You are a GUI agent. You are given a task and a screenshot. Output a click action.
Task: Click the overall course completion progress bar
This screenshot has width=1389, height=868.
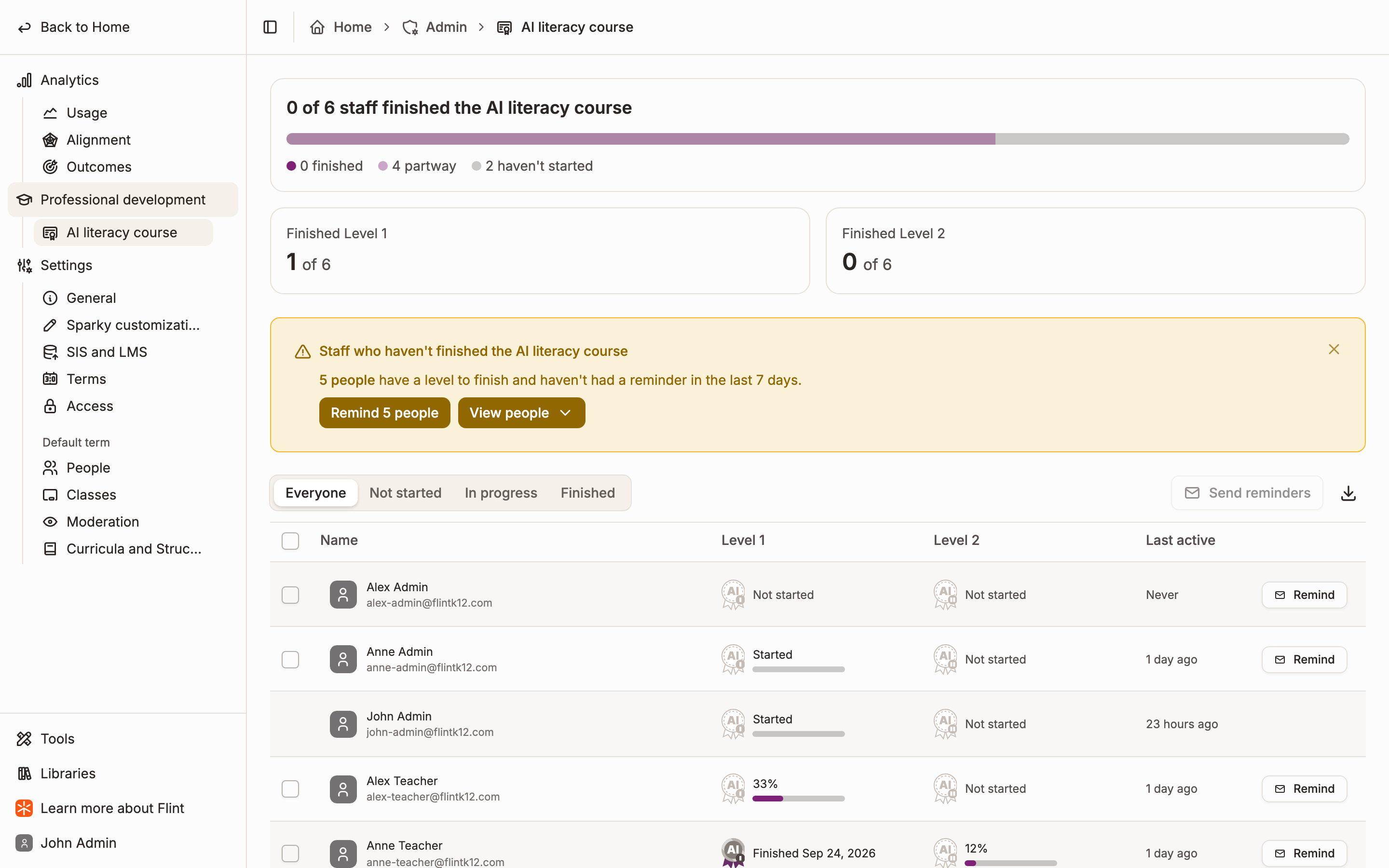point(817,139)
